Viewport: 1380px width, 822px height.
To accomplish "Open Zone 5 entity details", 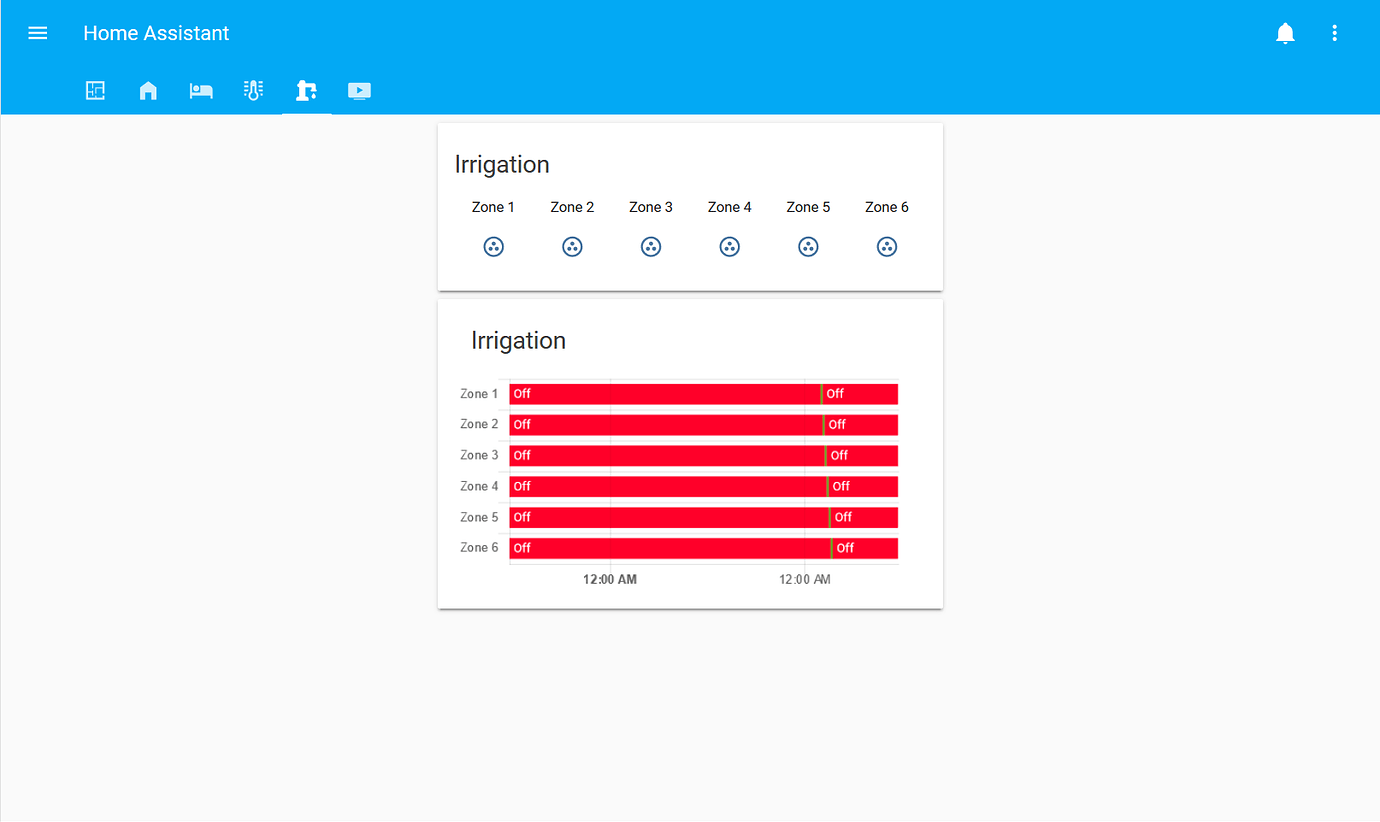I will tap(808, 246).
